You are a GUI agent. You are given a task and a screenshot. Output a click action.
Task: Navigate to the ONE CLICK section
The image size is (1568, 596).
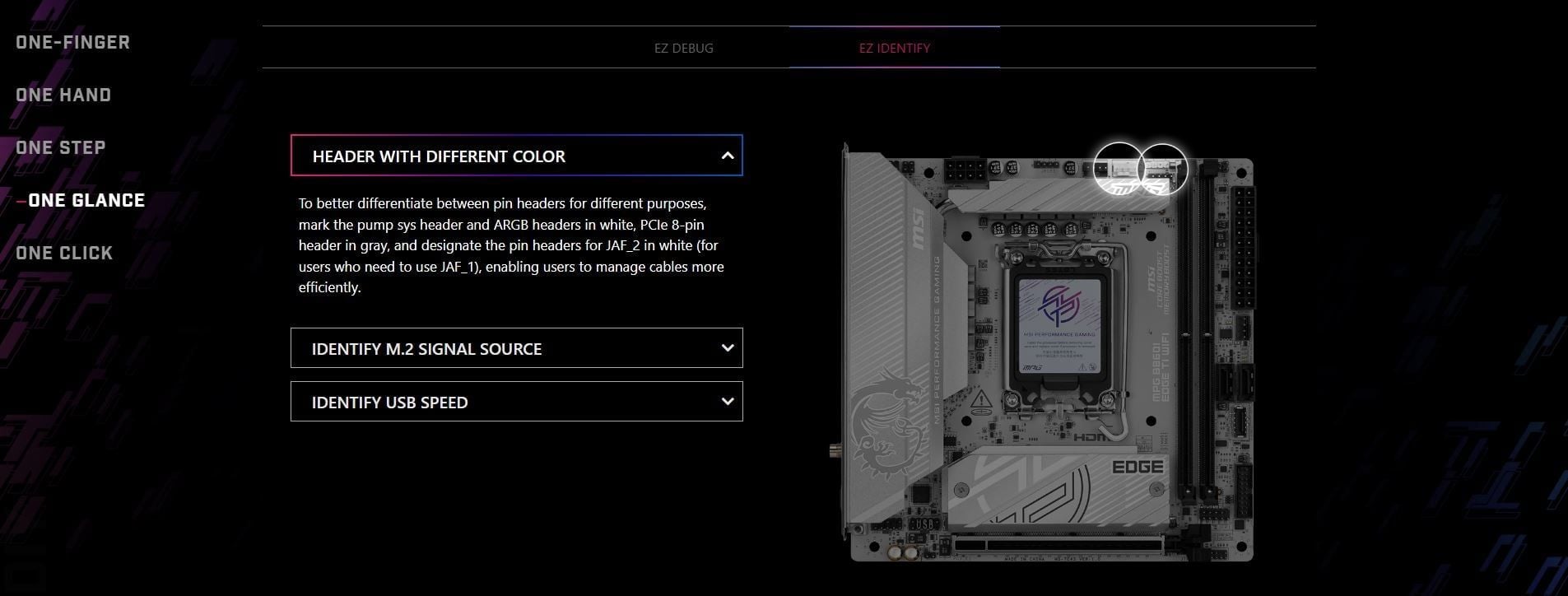pos(64,253)
